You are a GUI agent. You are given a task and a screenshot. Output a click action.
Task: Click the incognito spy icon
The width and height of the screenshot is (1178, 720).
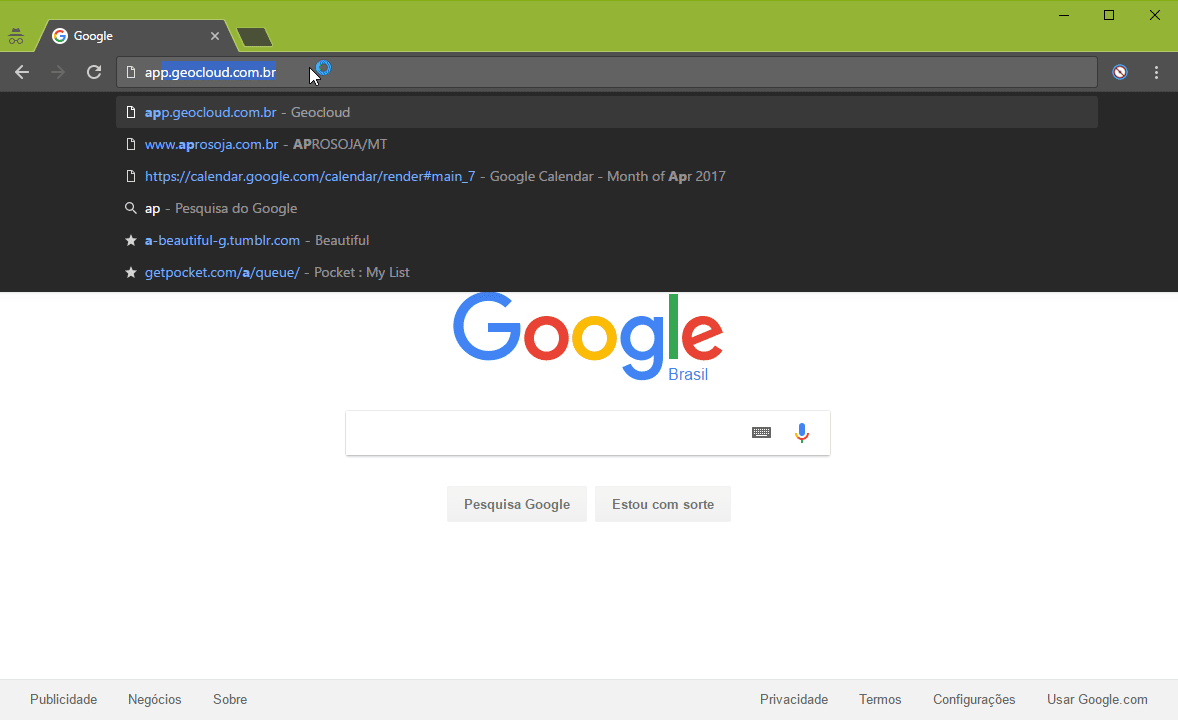coord(16,36)
